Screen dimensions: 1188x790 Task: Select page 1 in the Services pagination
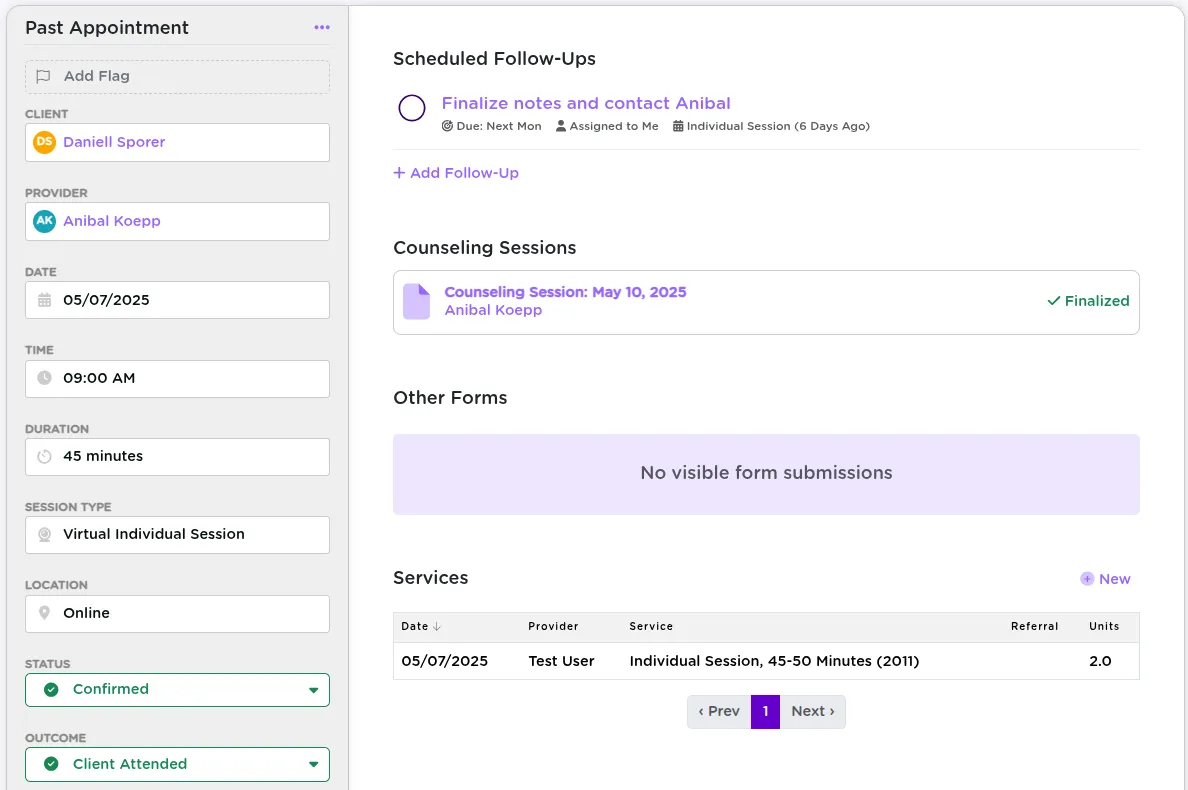tap(765, 711)
